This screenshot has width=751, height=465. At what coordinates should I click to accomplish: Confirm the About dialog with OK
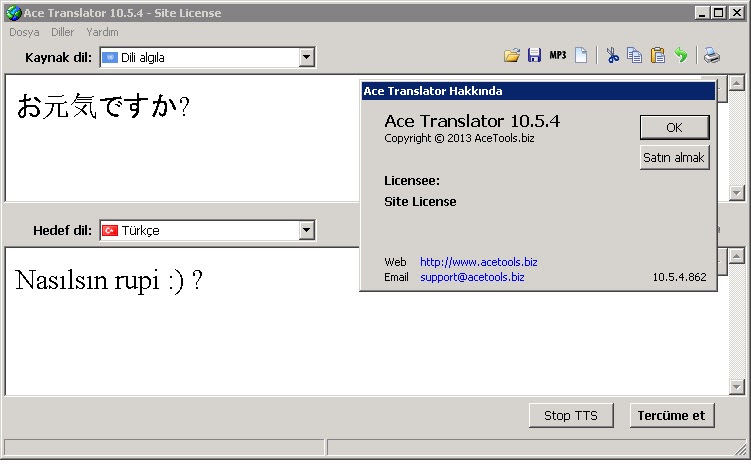[674, 127]
